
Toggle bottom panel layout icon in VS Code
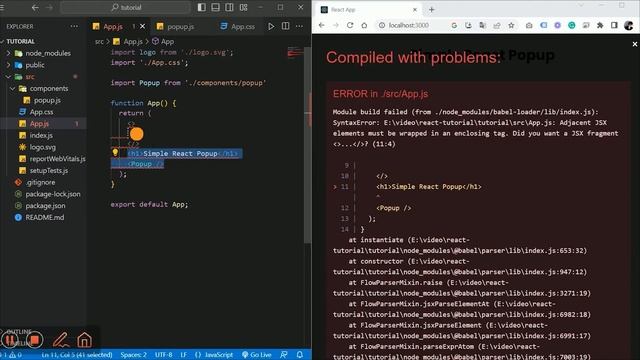point(216,7)
